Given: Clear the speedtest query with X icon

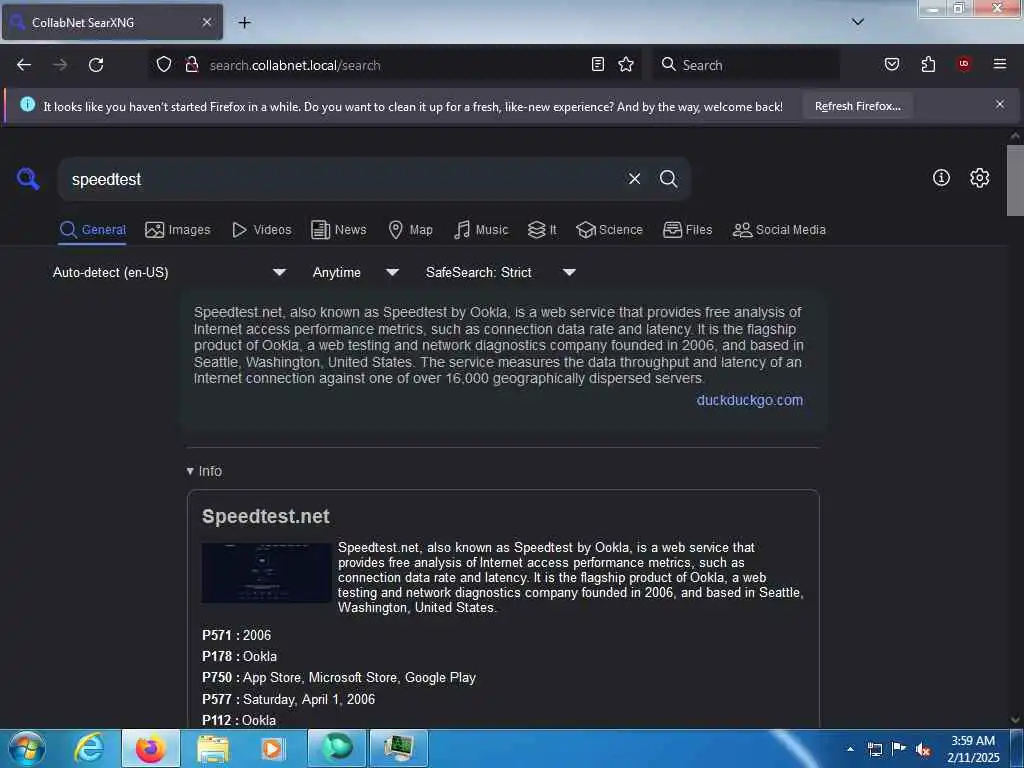Looking at the screenshot, I should pos(634,178).
